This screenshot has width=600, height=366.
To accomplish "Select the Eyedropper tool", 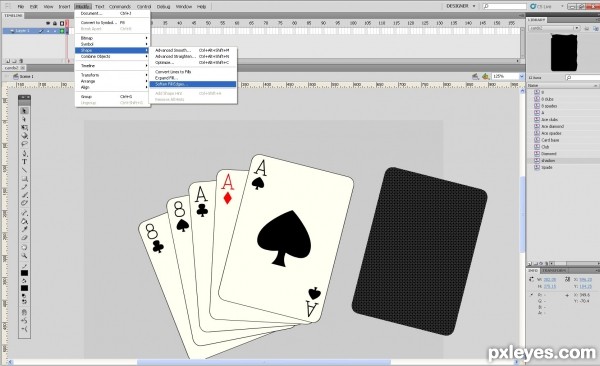I will tap(24, 230).
